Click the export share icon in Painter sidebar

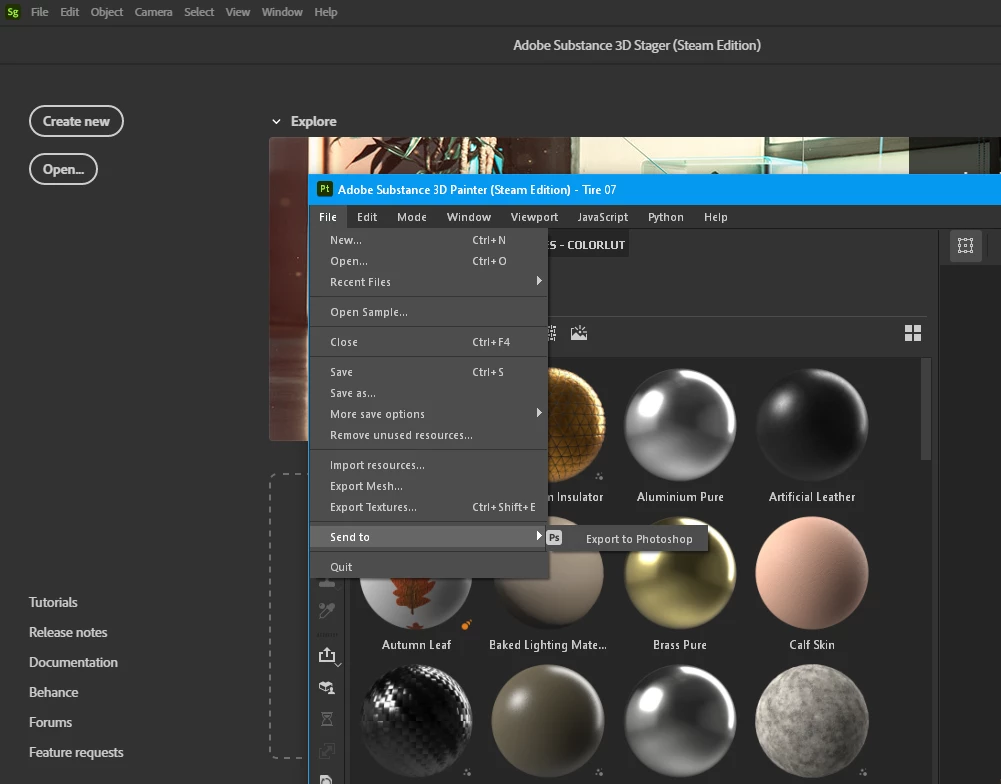327,654
